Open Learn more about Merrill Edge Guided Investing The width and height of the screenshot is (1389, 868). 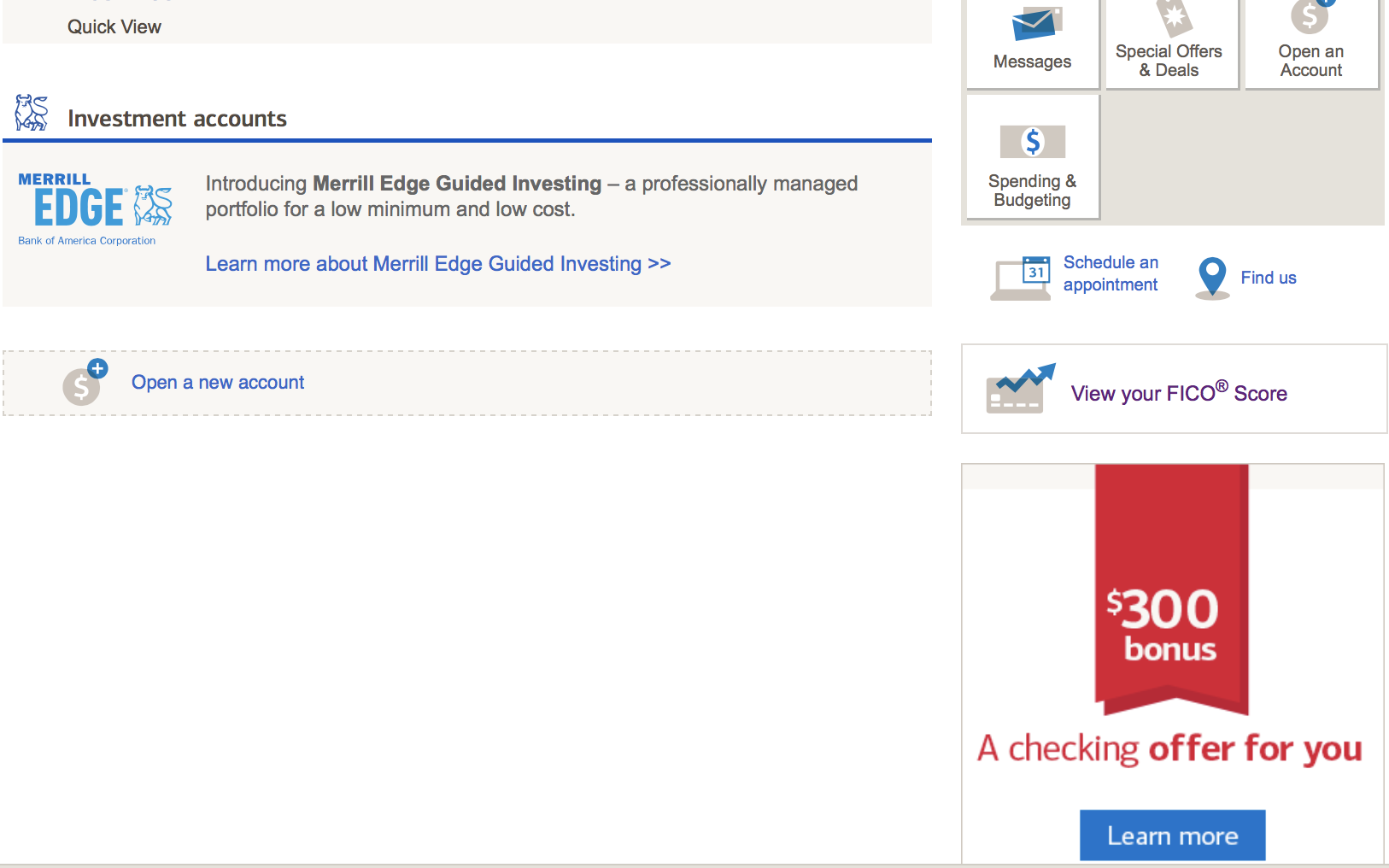click(x=438, y=264)
